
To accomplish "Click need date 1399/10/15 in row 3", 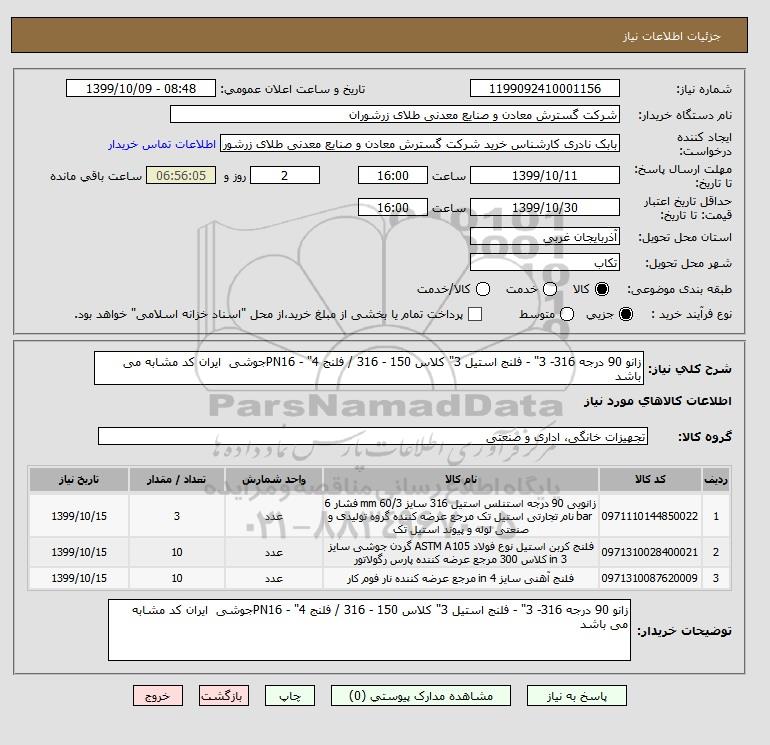I will tap(79, 578).
